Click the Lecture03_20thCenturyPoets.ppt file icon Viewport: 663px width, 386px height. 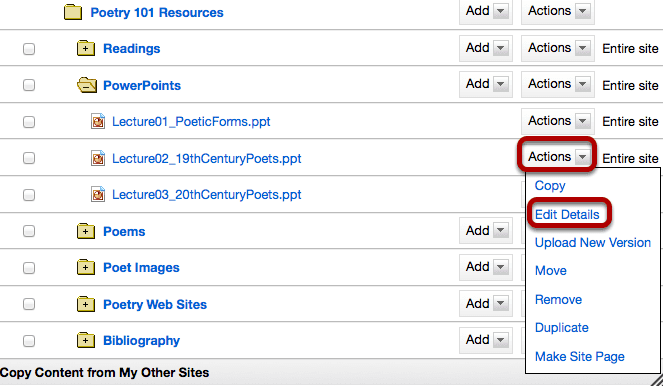pos(98,194)
